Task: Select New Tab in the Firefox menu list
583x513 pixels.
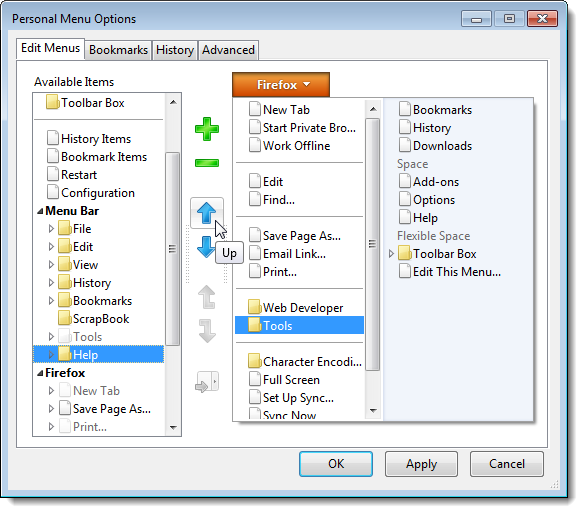Action: tap(280, 110)
